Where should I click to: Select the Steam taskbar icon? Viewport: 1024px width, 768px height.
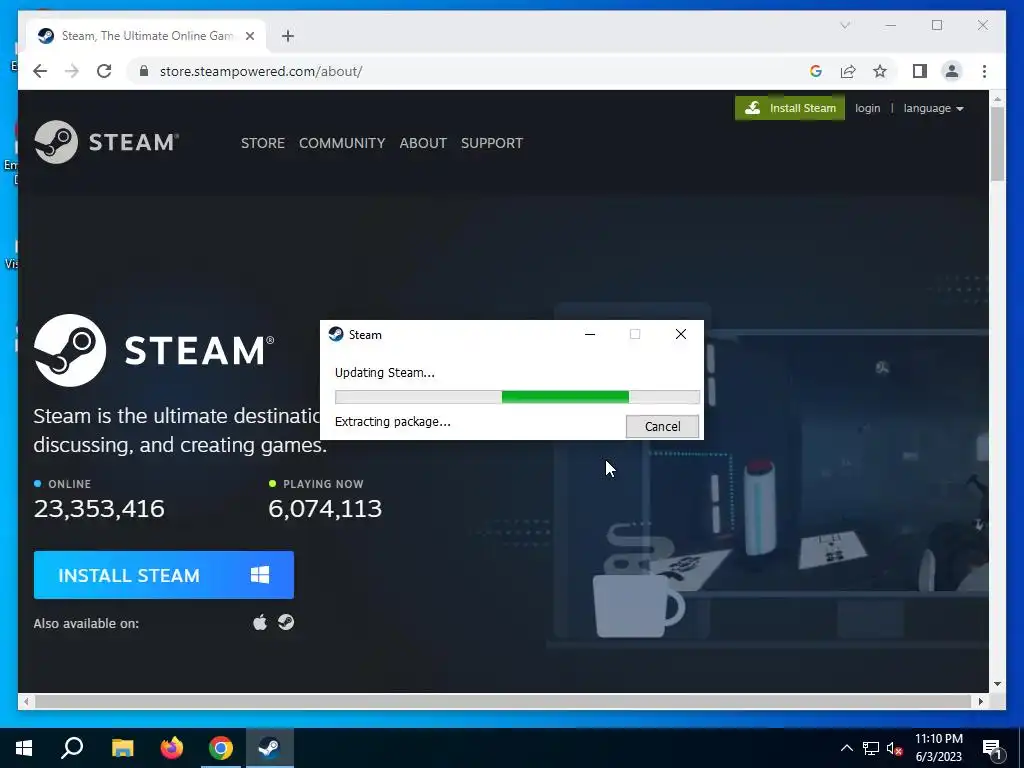270,747
